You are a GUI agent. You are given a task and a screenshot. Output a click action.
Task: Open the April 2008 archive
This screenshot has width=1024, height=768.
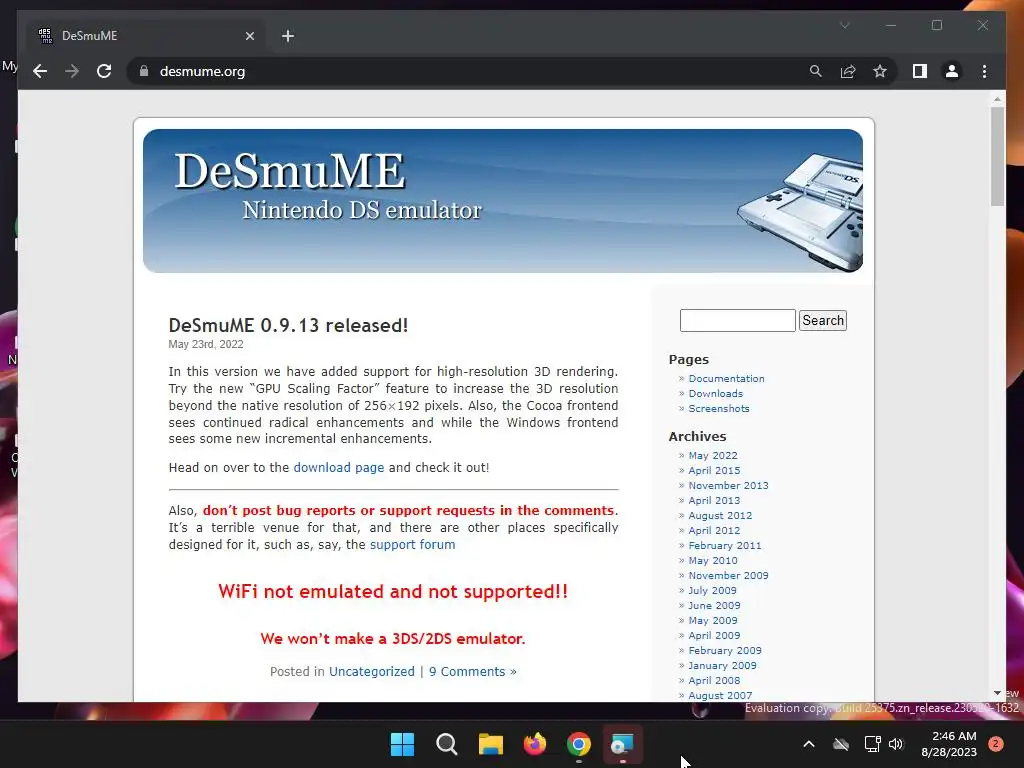(x=714, y=680)
